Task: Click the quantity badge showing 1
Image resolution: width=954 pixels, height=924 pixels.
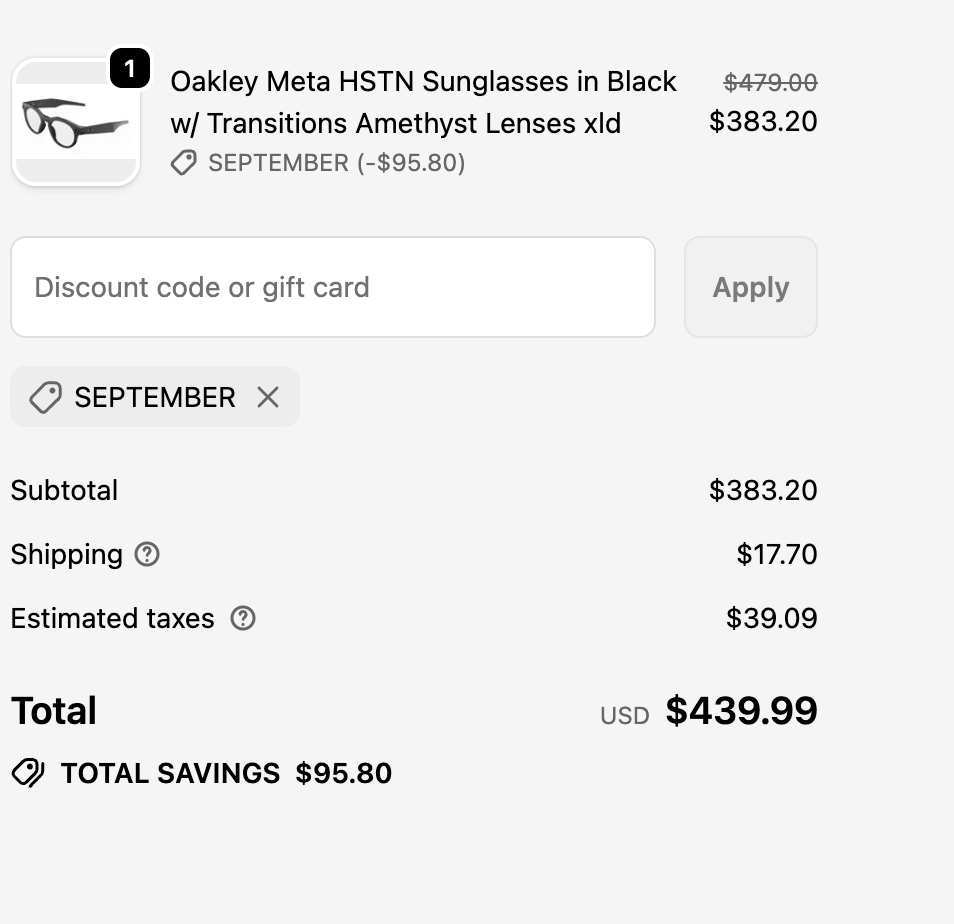Action: click(x=129, y=69)
